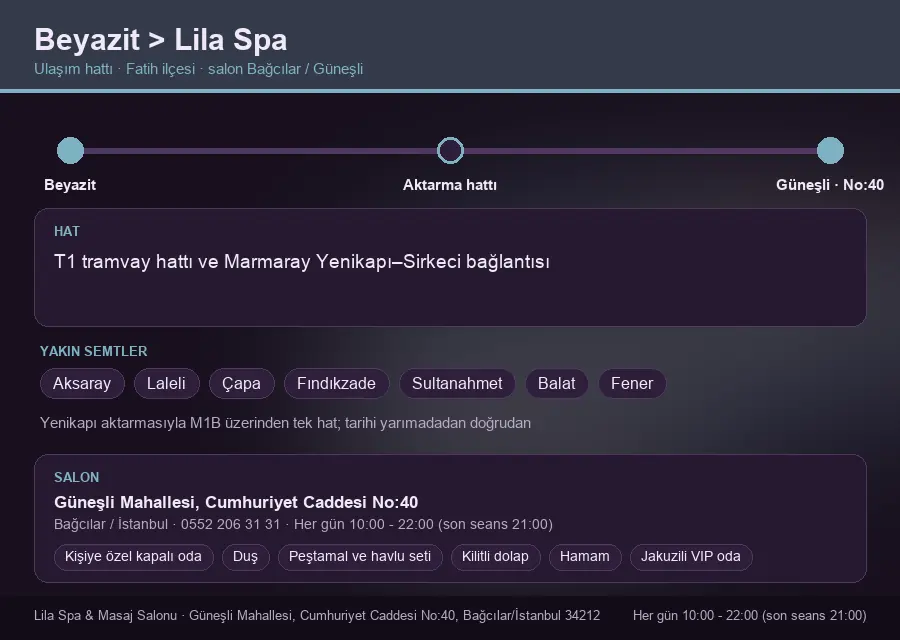Viewport: 900px width, 640px height.
Task: Select the Balat neighborhood chip
Action: 557,383
